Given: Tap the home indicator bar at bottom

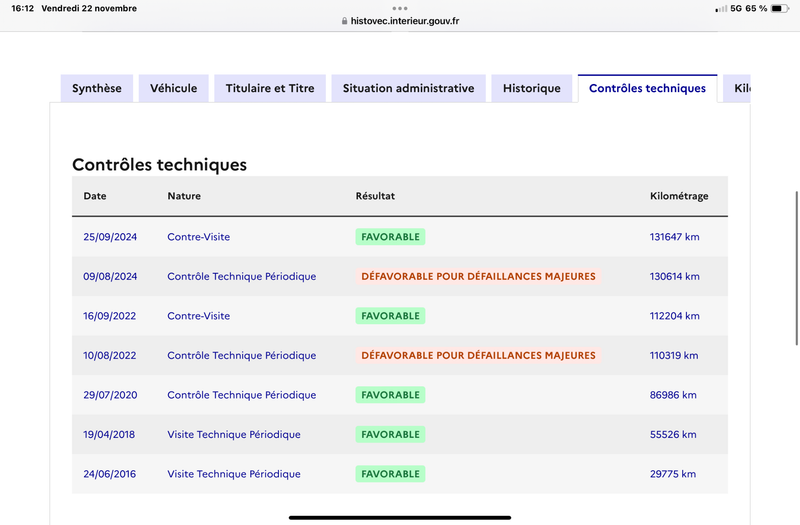Looking at the screenshot, I should tap(400, 517).
